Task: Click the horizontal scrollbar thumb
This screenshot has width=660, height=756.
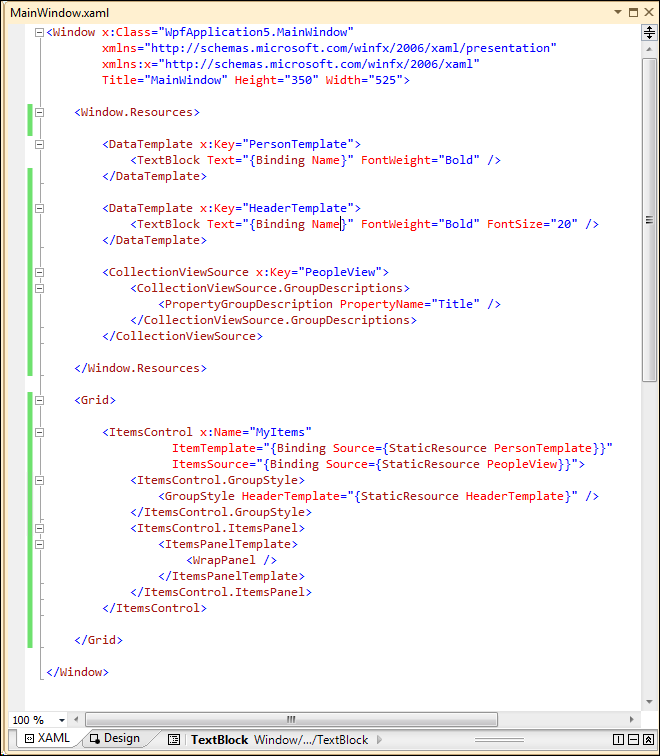Action: tap(291, 719)
